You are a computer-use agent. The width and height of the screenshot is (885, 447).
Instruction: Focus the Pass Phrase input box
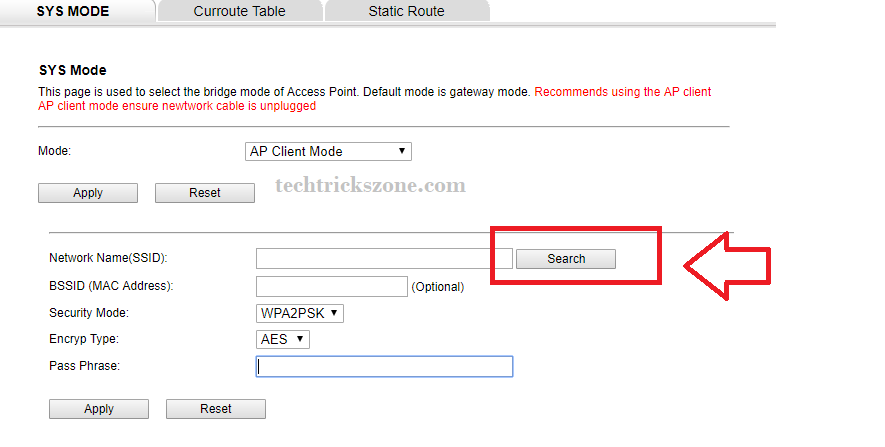tap(384, 367)
